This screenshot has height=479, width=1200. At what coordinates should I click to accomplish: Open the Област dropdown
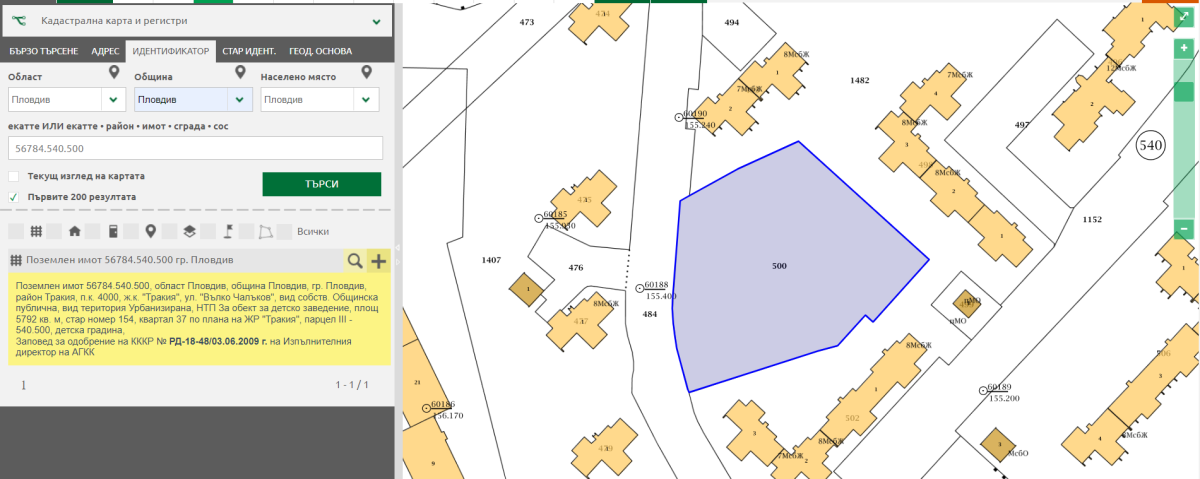click(x=113, y=100)
